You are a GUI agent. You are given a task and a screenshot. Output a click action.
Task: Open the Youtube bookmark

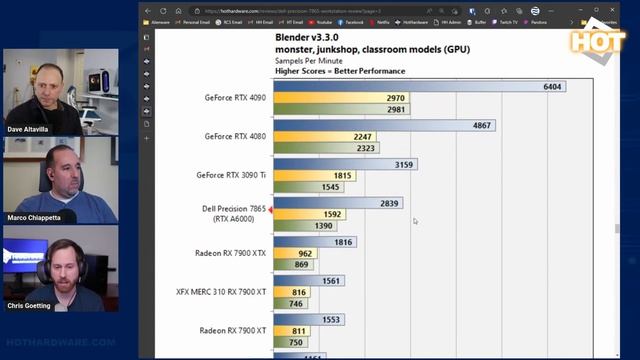(x=320, y=22)
